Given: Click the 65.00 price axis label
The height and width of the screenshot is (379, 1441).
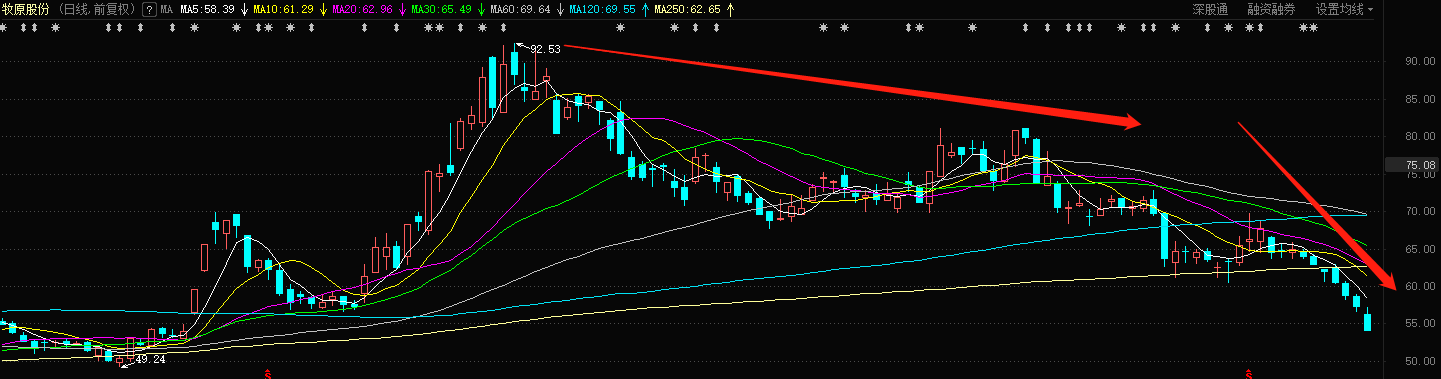Looking at the screenshot, I should coord(1421,249).
